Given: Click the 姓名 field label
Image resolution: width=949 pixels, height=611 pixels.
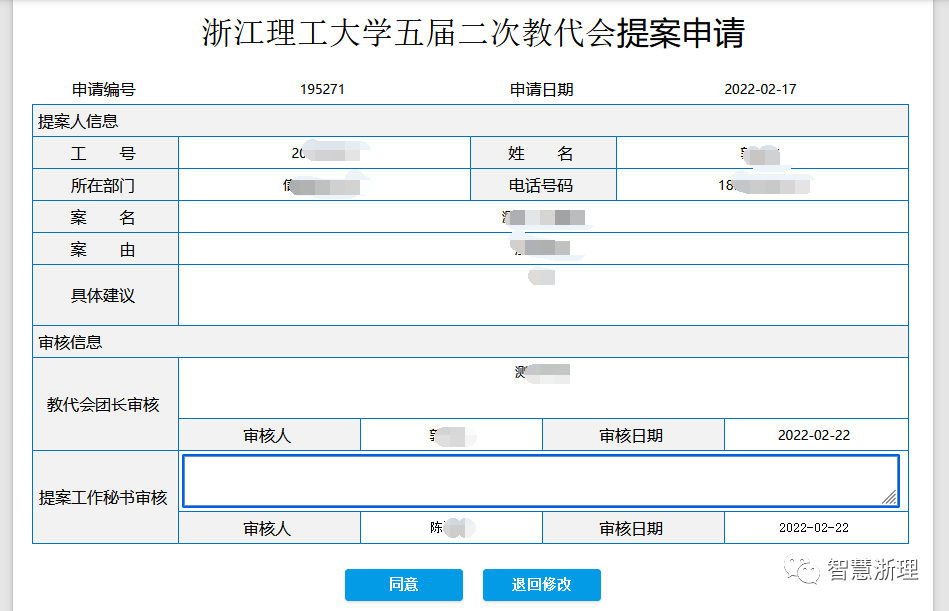Looking at the screenshot, I should [541, 154].
